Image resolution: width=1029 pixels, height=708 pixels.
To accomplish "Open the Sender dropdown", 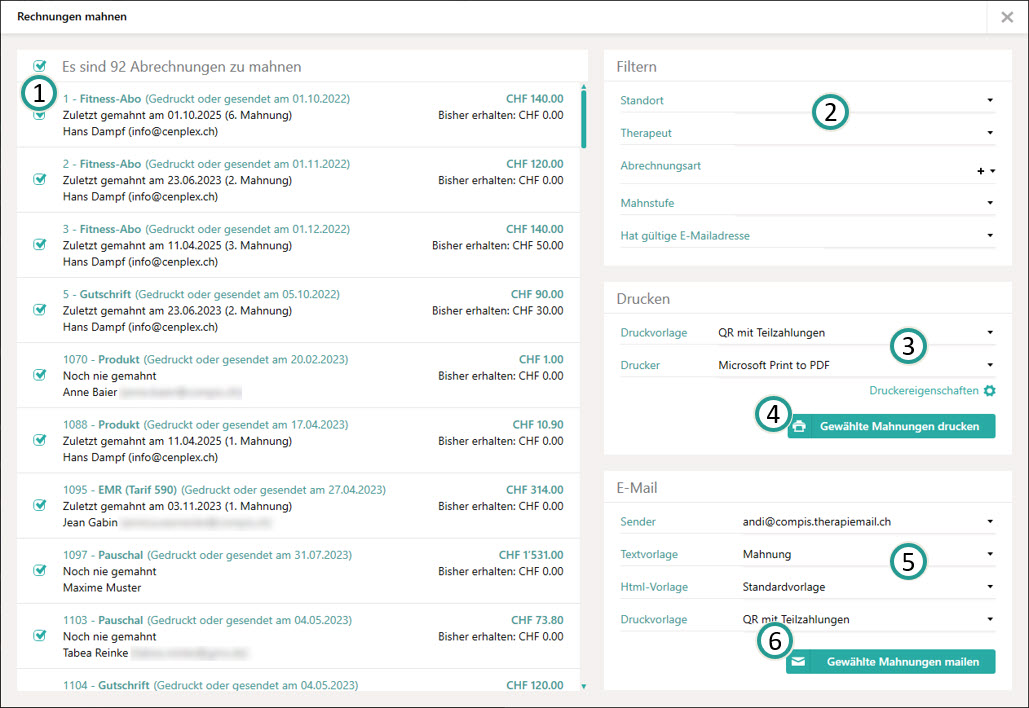I will point(990,522).
